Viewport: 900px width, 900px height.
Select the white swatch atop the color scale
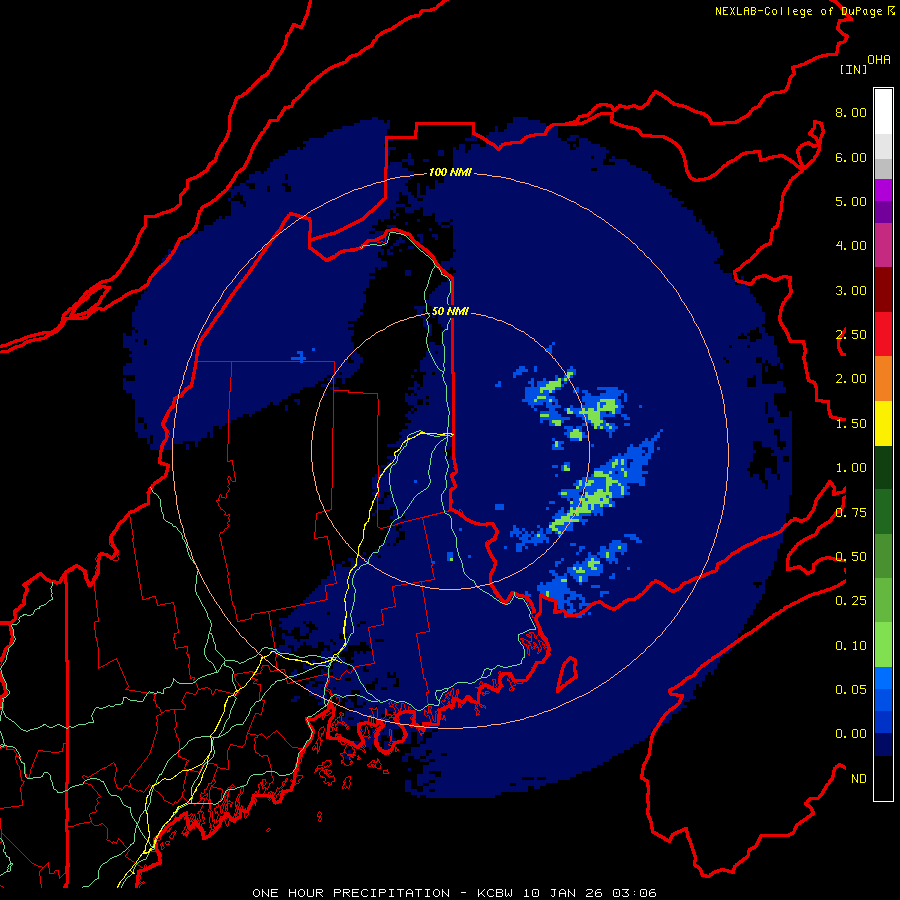pyautogui.click(x=883, y=112)
